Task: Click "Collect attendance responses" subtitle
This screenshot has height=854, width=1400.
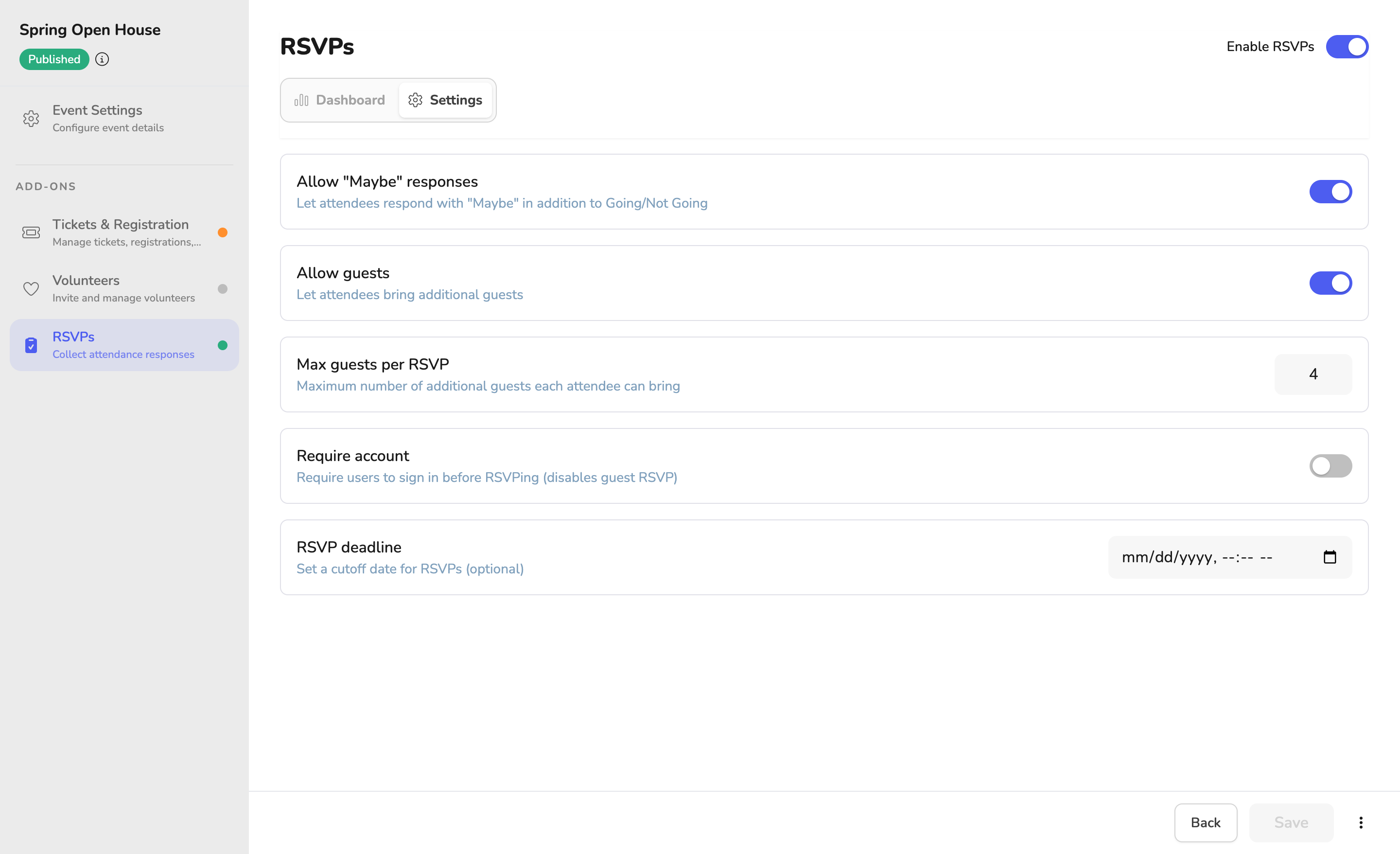Action: tap(123, 354)
